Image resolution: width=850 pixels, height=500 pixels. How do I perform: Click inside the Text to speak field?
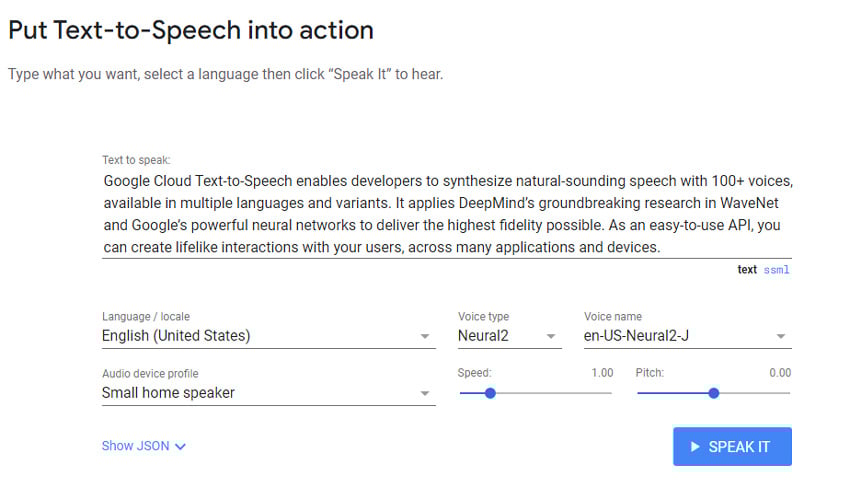[445, 213]
